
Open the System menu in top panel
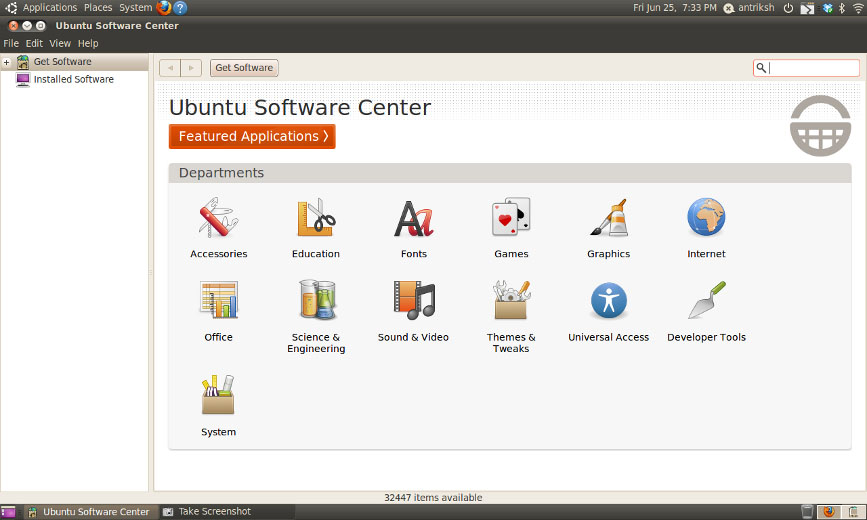(135, 8)
